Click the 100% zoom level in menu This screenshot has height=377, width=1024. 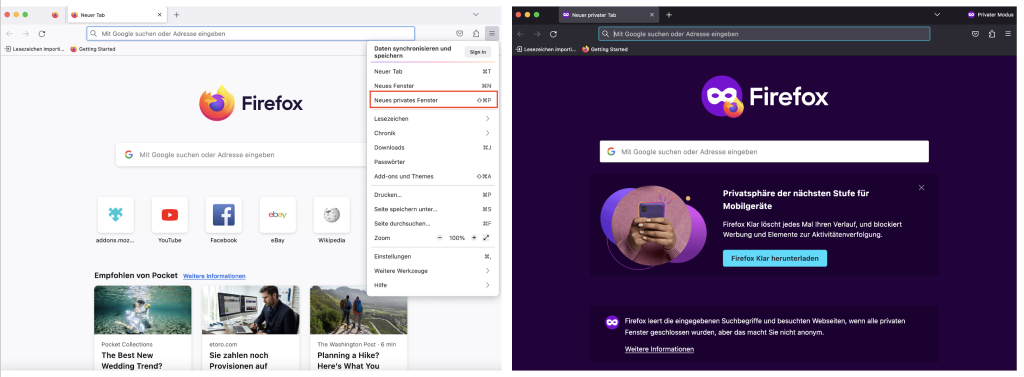pos(457,238)
